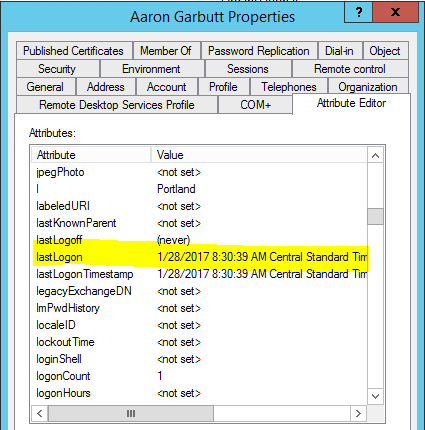Screen dimensions: 425x430
Task: Open the Environment tab
Action: pyautogui.click(x=152, y=69)
